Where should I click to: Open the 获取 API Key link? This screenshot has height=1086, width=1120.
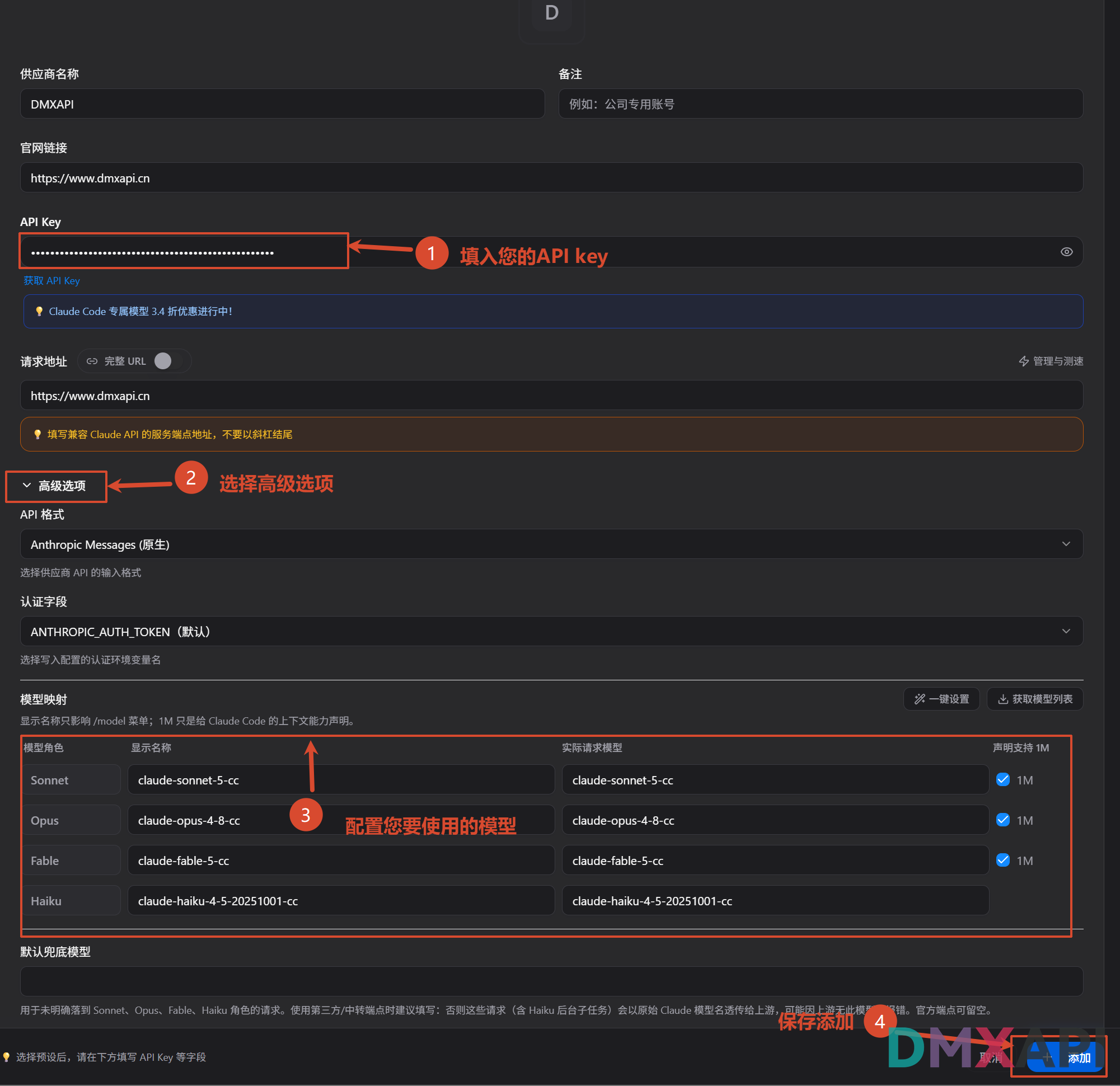coord(51,280)
